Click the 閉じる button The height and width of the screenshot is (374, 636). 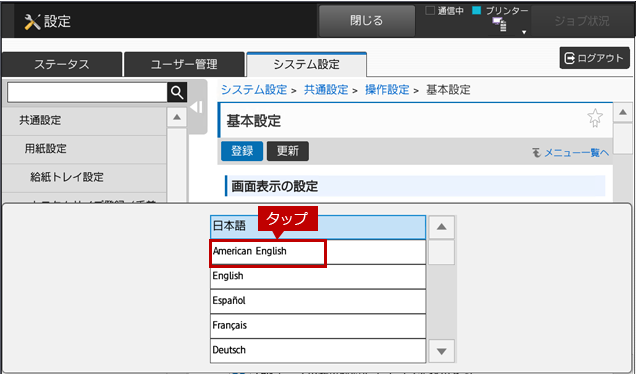click(x=366, y=21)
